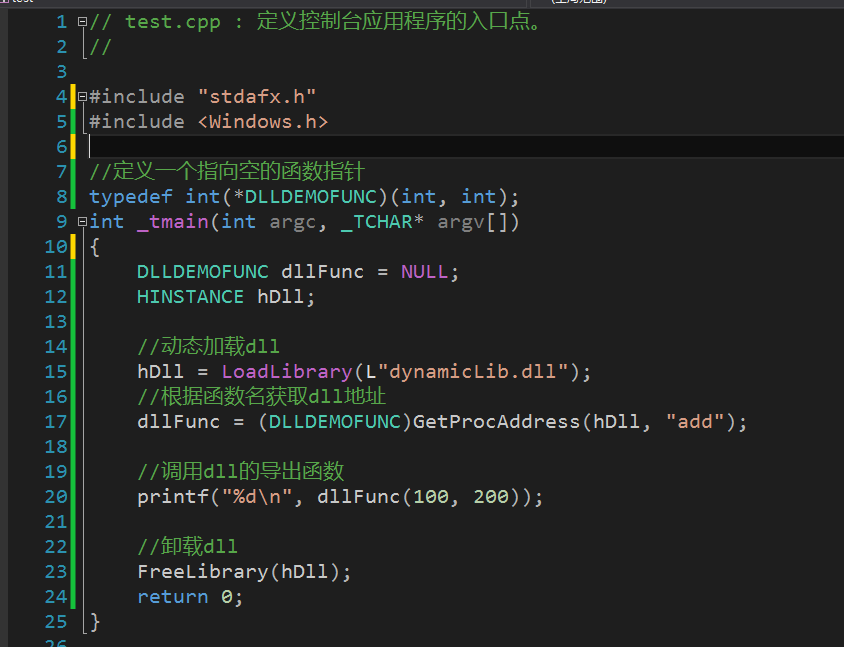Click the "dynamicLib.dll" string literal
This screenshot has width=844, height=647.
pyautogui.click(x=473, y=371)
